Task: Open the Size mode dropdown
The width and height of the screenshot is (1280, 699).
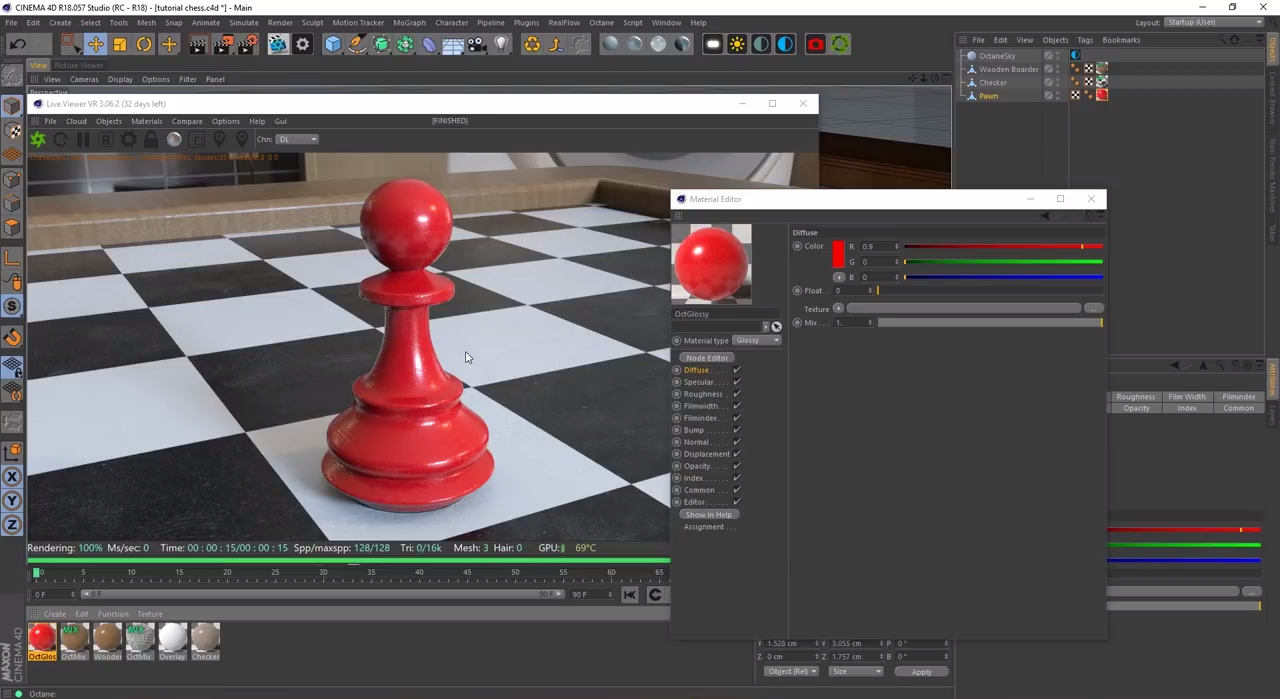Action: [857, 672]
